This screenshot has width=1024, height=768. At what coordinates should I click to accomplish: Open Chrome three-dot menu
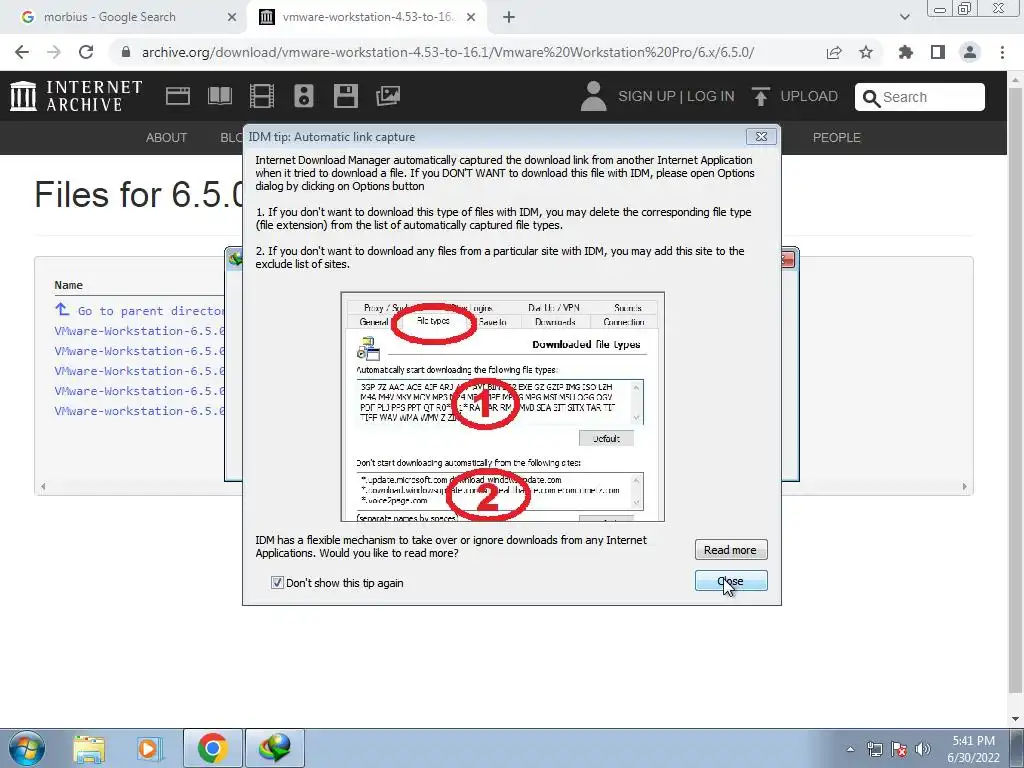pos(1002,52)
